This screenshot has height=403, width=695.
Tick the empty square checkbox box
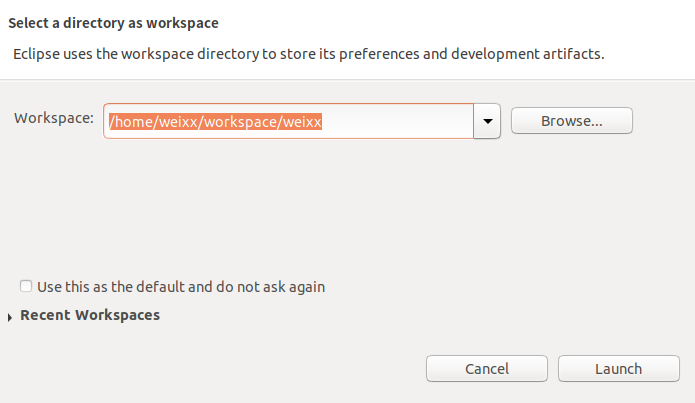click(26, 286)
